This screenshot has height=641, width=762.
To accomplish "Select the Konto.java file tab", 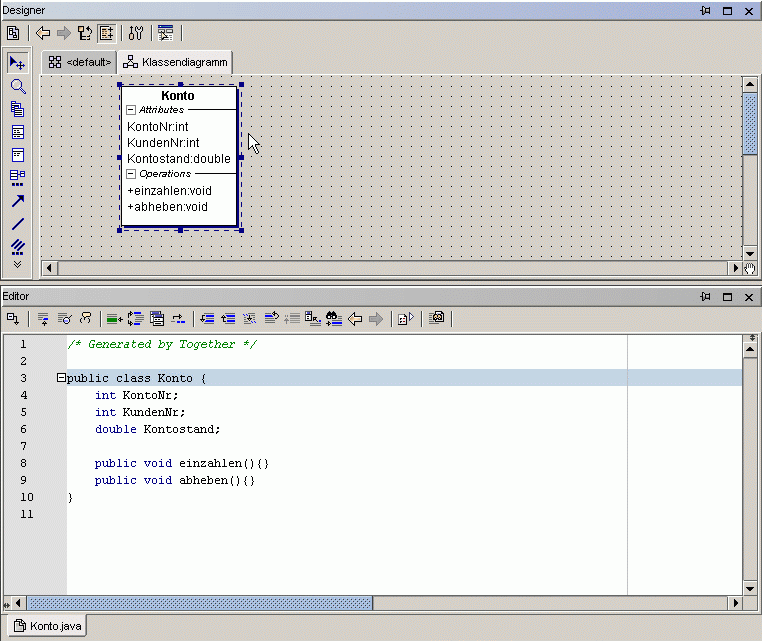I will 48,627.
